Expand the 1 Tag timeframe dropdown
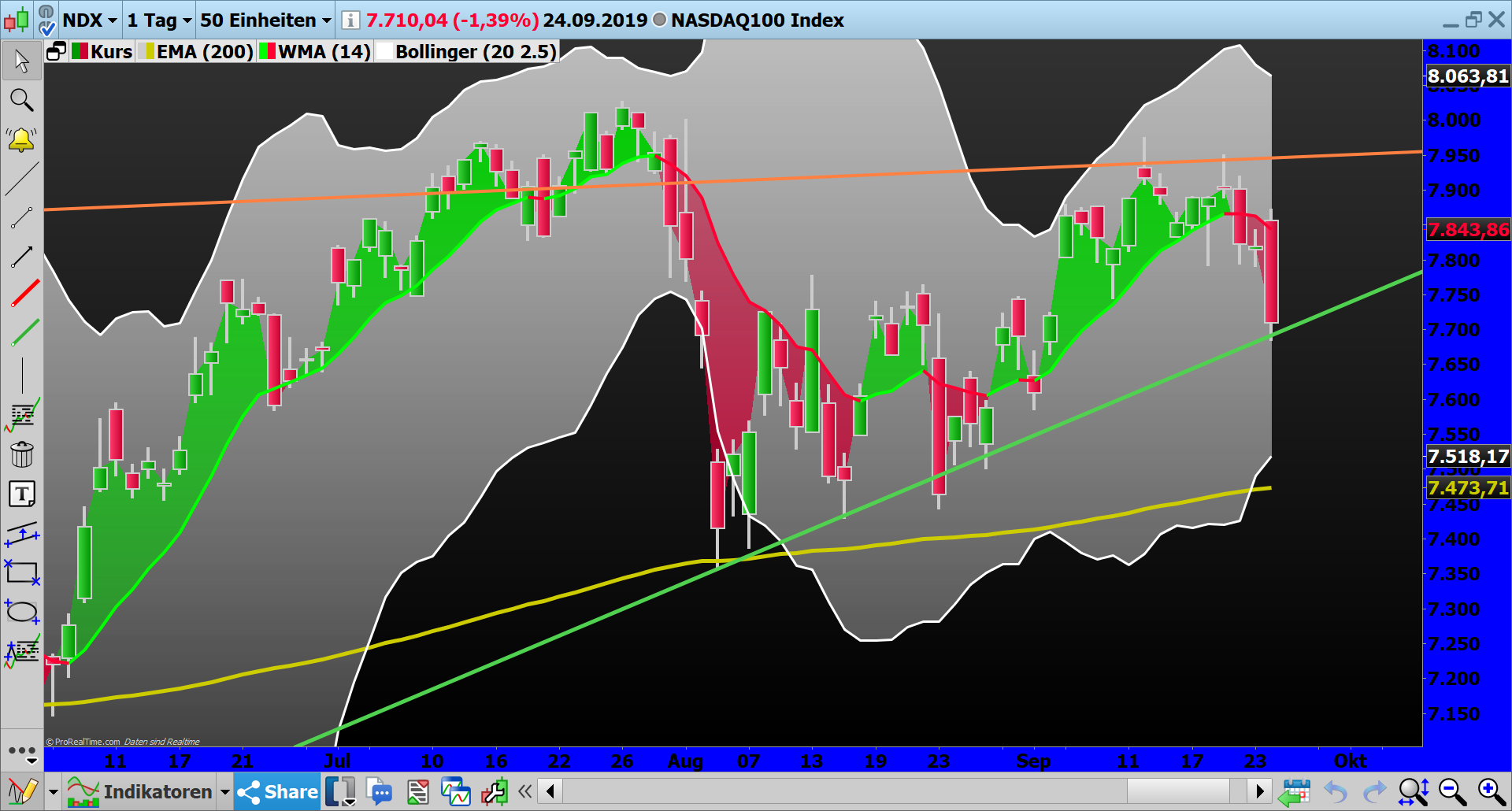The height and width of the screenshot is (811, 1512). [x=157, y=20]
